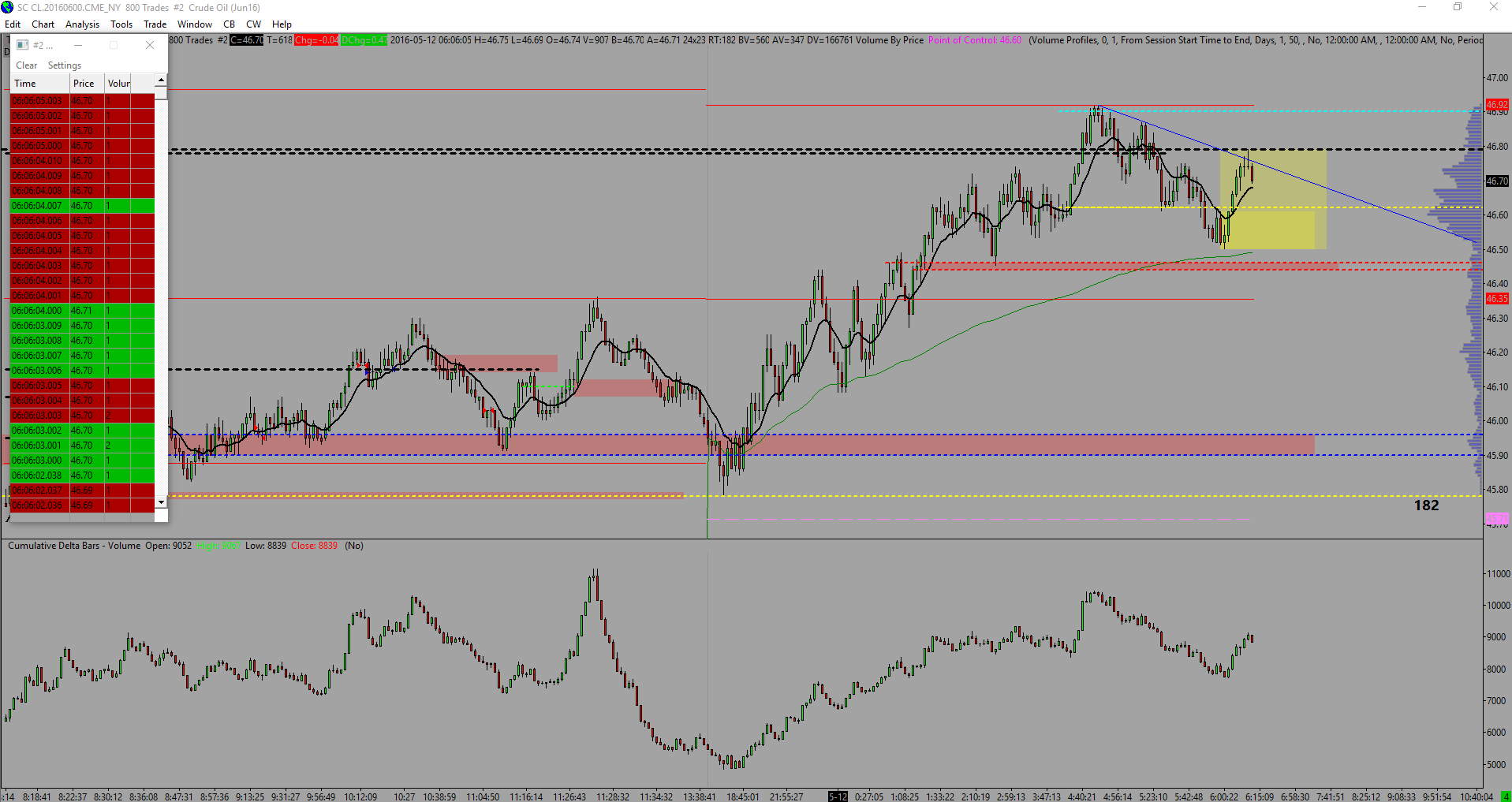Screen dimensions: 1512x802
Task: Click the Open: 9052 delta value
Action: [x=168, y=546]
